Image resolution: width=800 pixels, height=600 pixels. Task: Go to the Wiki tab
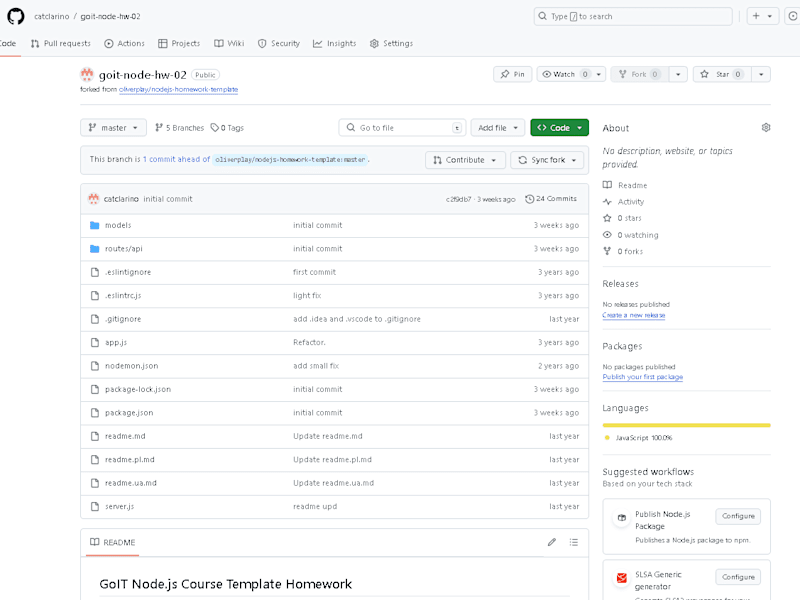coord(229,43)
